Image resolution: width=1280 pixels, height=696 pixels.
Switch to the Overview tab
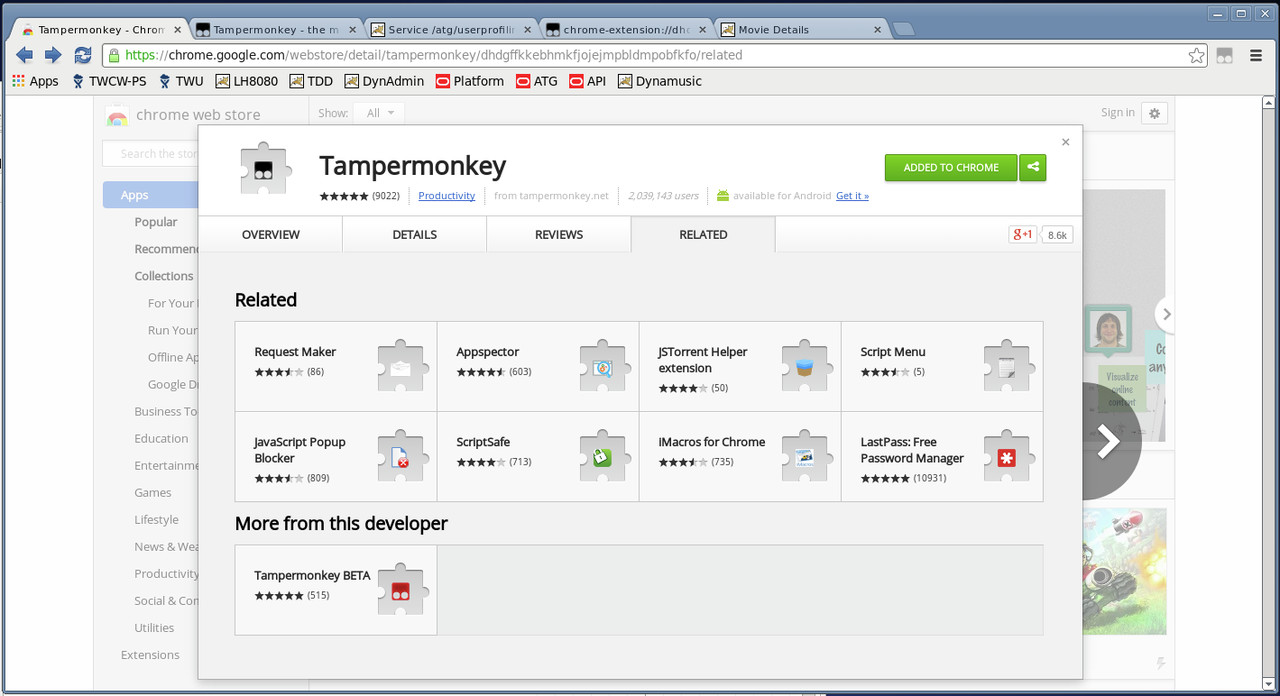[270, 234]
